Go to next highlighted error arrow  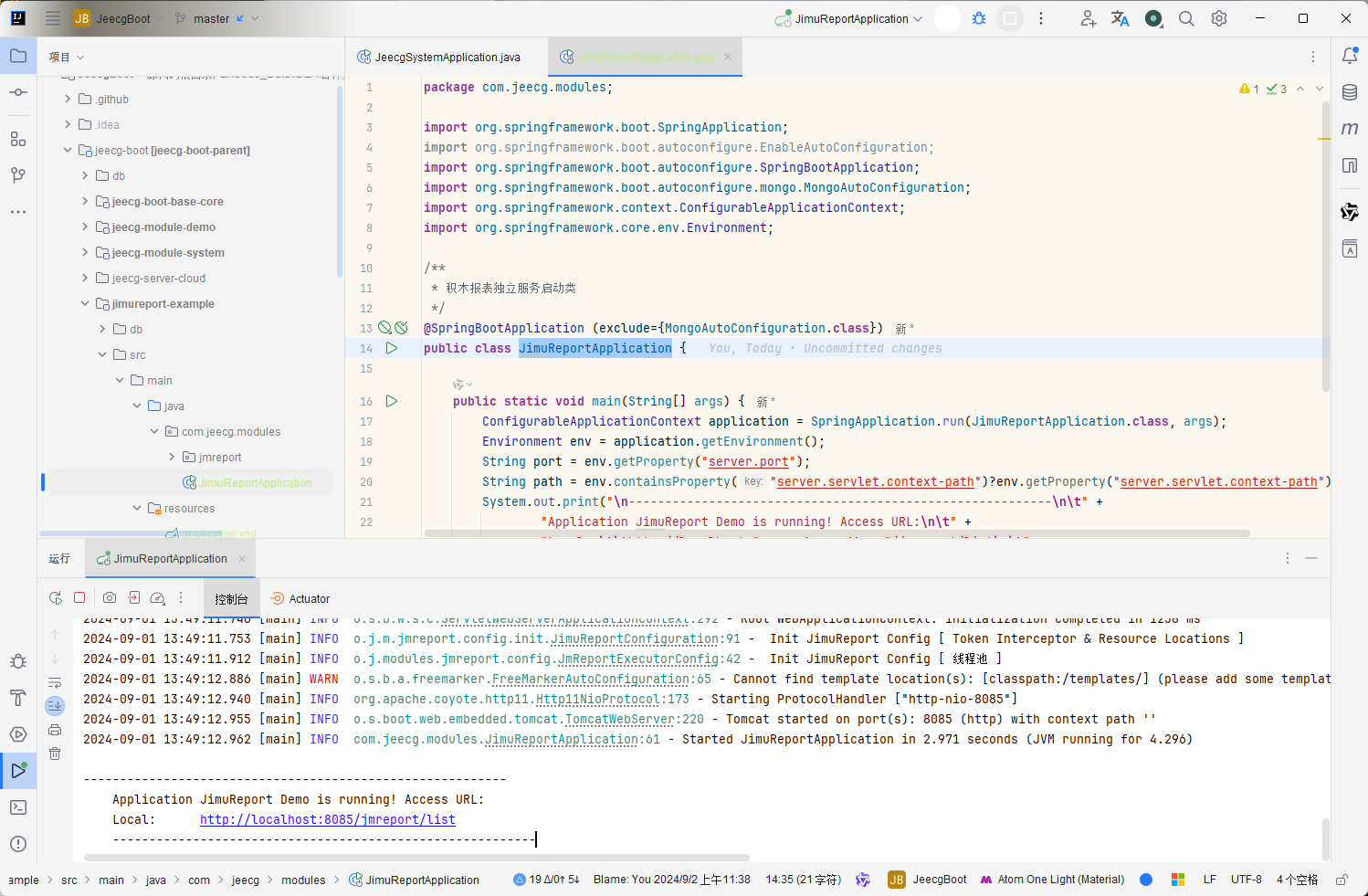pos(1319,89)
